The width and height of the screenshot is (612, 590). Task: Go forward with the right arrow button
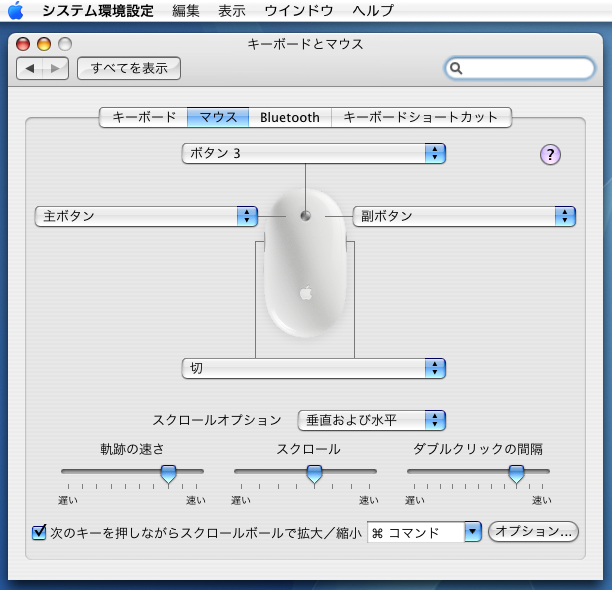point(55,68)
